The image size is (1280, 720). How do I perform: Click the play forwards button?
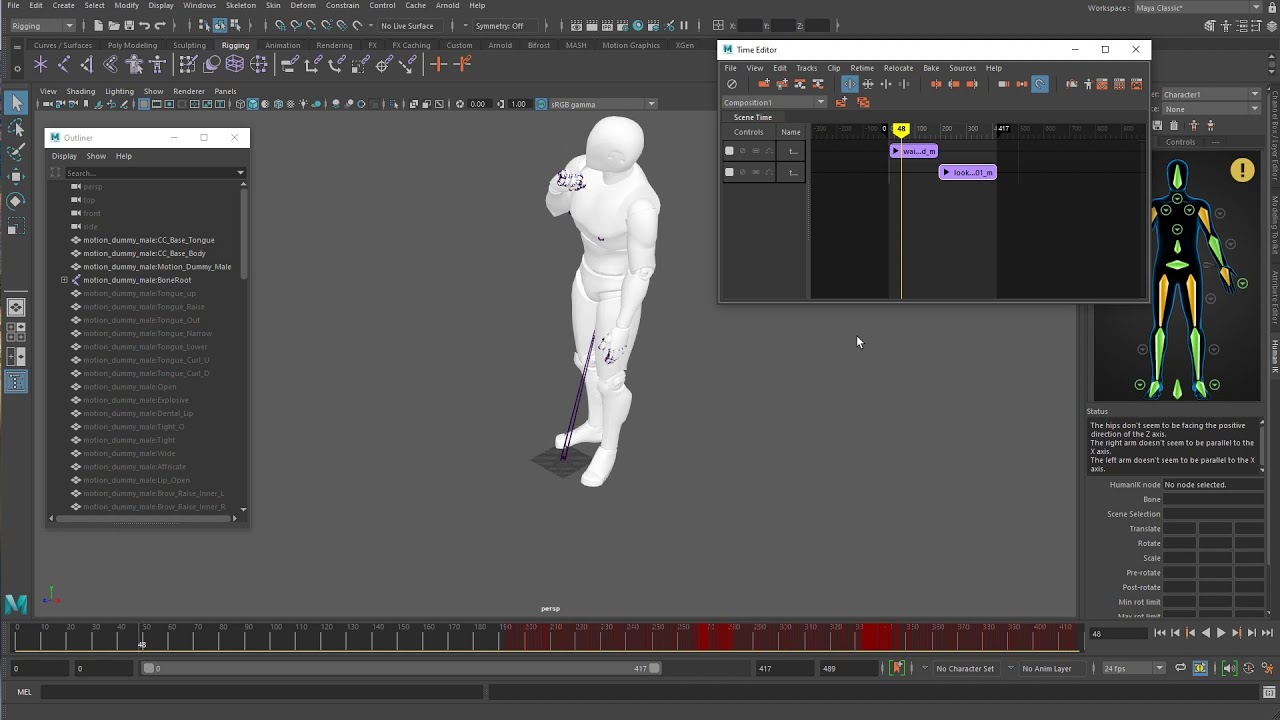point(1220,633)
